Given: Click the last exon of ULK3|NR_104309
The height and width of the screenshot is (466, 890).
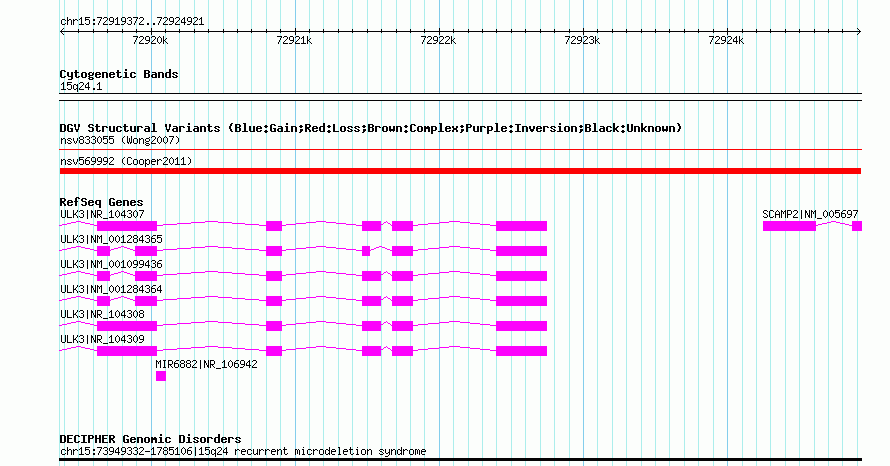Looking at the screenshot, I should click(x=521, y=351).
